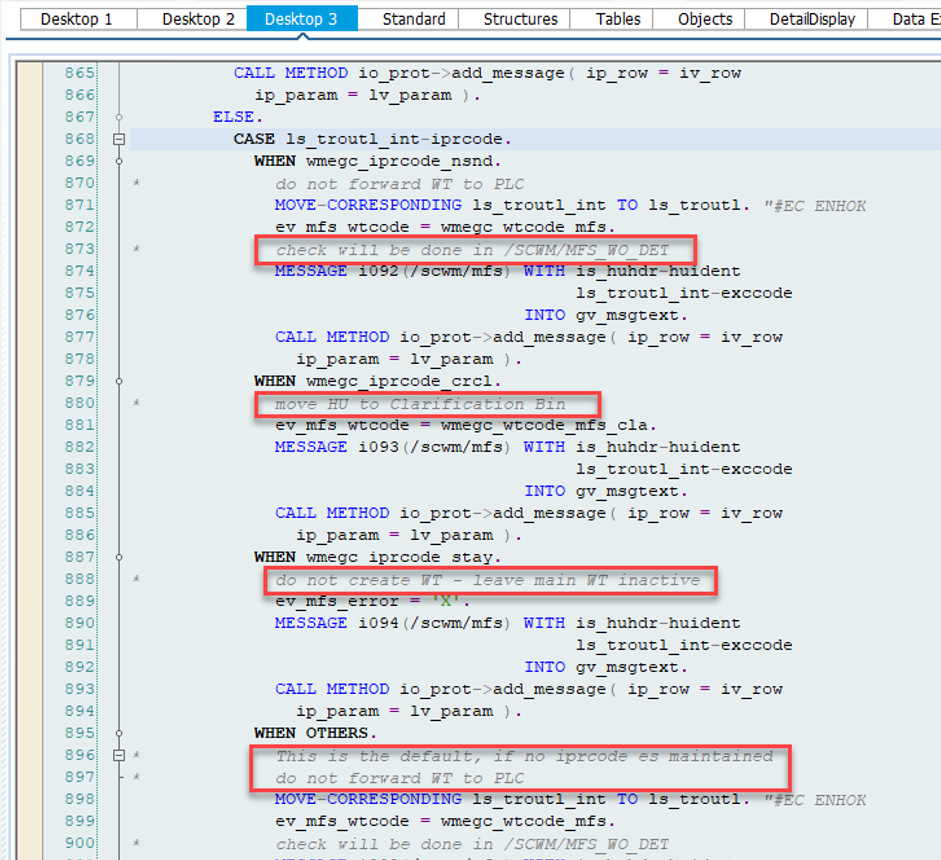This screenshot has width=941, height=860.
Task: Click comment 'check will be done' on line 873
Action: tap(472, 250)
